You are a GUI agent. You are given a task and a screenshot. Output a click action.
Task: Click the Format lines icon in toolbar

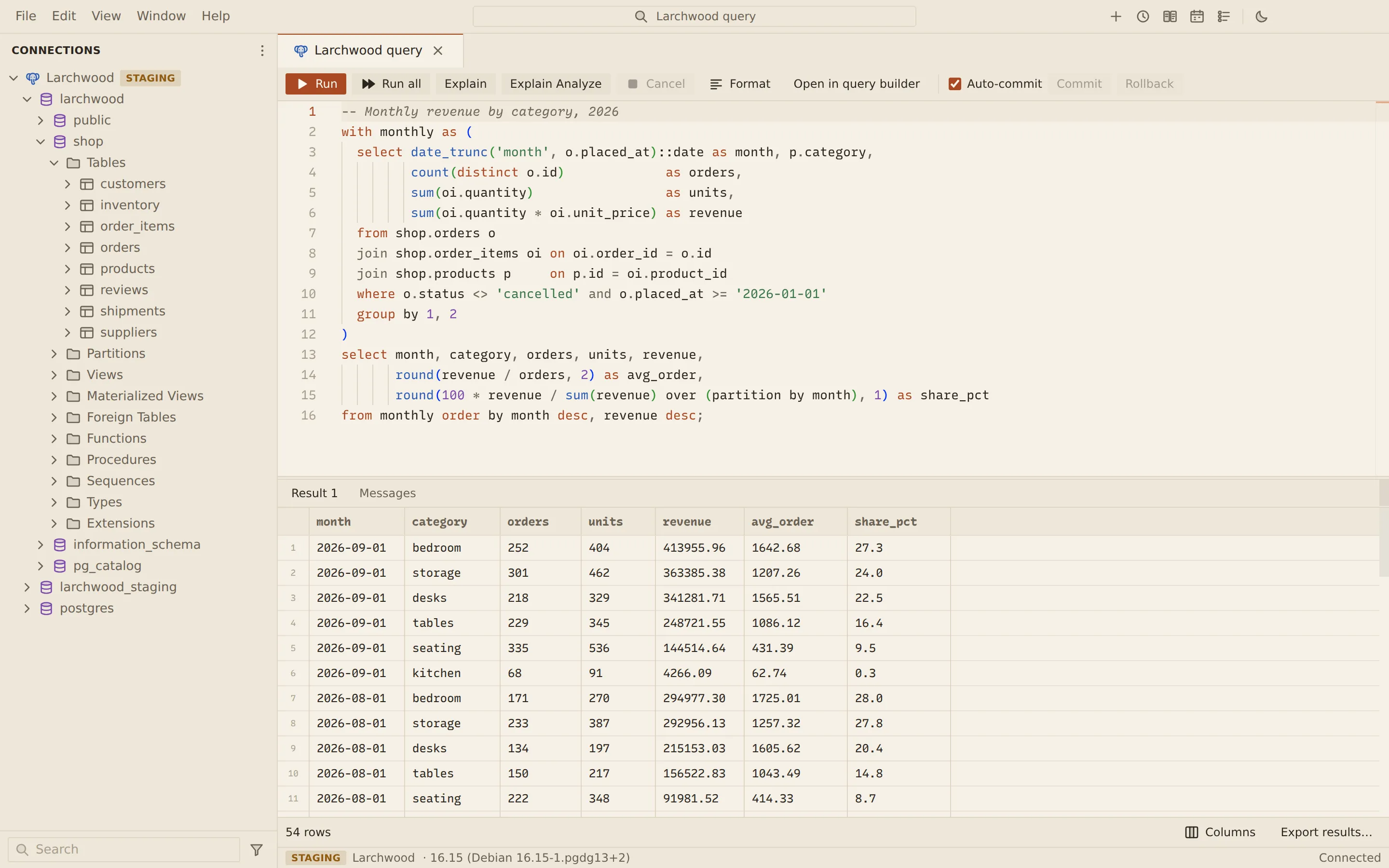716,84
